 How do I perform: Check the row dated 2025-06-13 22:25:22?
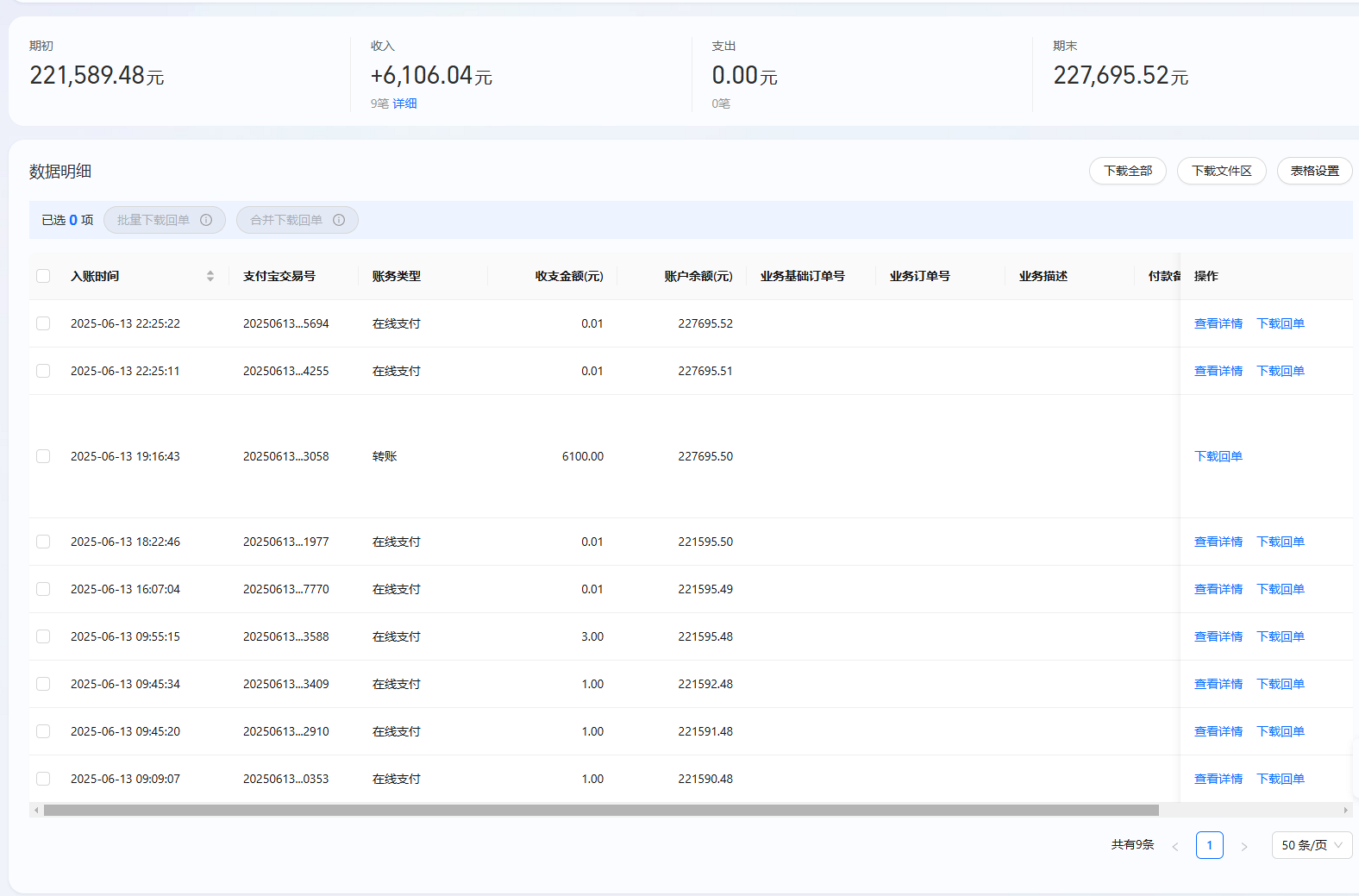point(43,323)
